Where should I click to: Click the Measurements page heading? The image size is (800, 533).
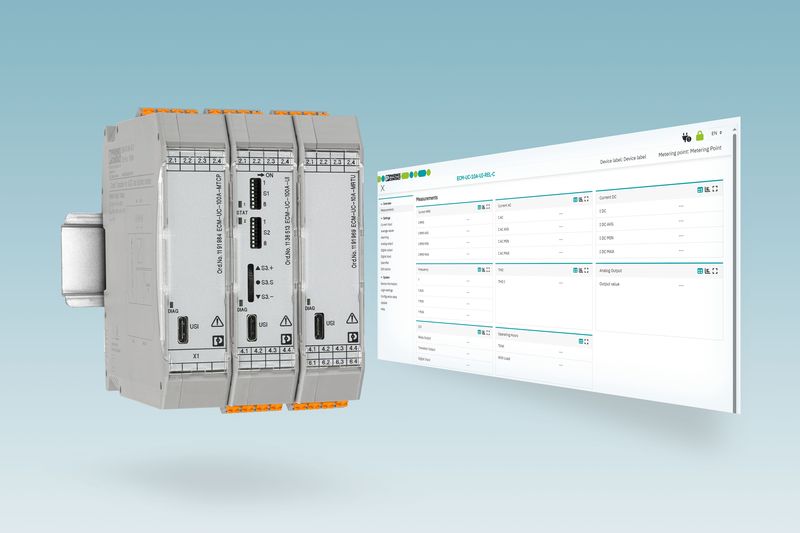(427, 198)
